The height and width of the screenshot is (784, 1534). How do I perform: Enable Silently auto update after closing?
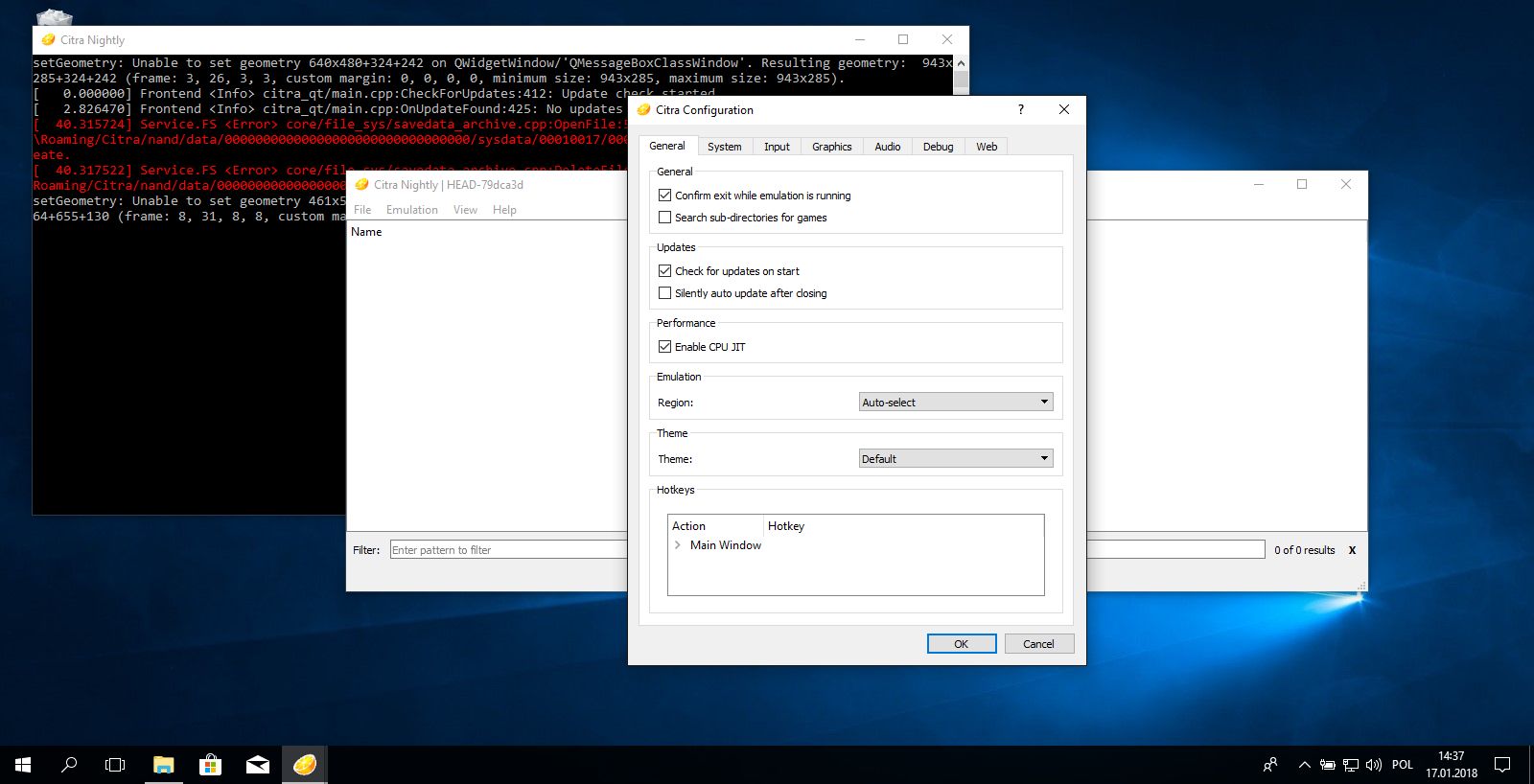(664, 292)
